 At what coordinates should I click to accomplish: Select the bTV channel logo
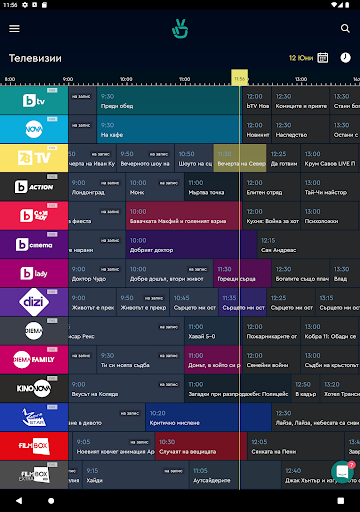point(34,100)
